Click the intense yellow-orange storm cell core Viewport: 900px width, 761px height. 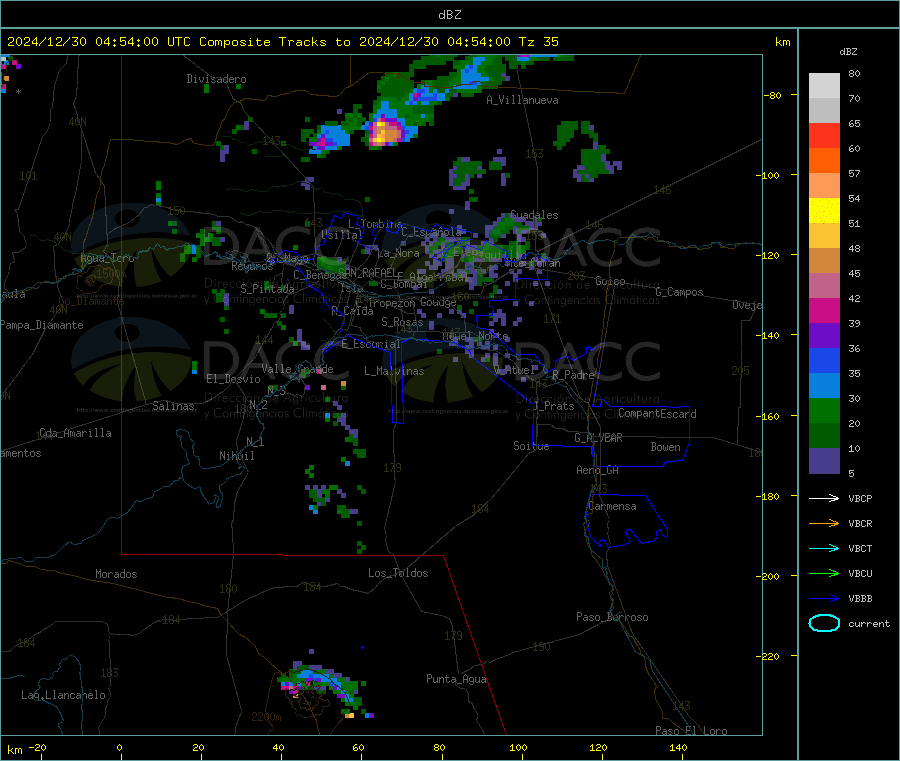pyautogui.click(x=386, y=132)
